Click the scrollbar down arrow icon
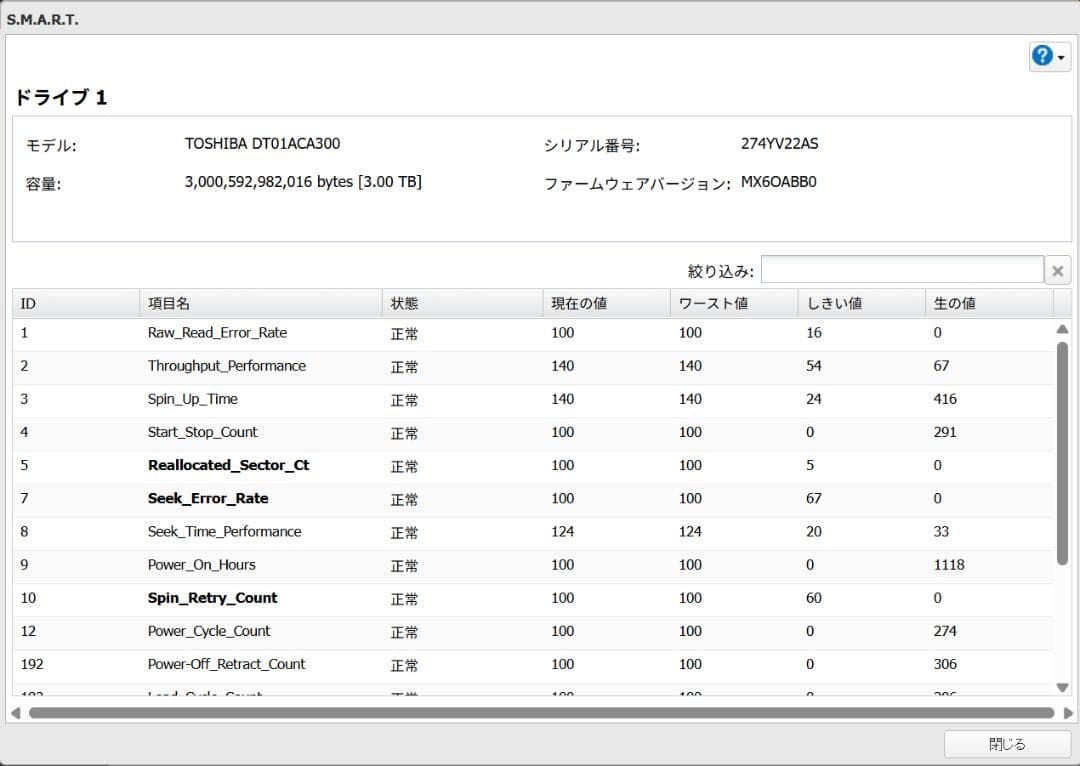Image resolution: width=1080 pixels, height=766 pixels. pyautogui.click(x=1063, y=688)
